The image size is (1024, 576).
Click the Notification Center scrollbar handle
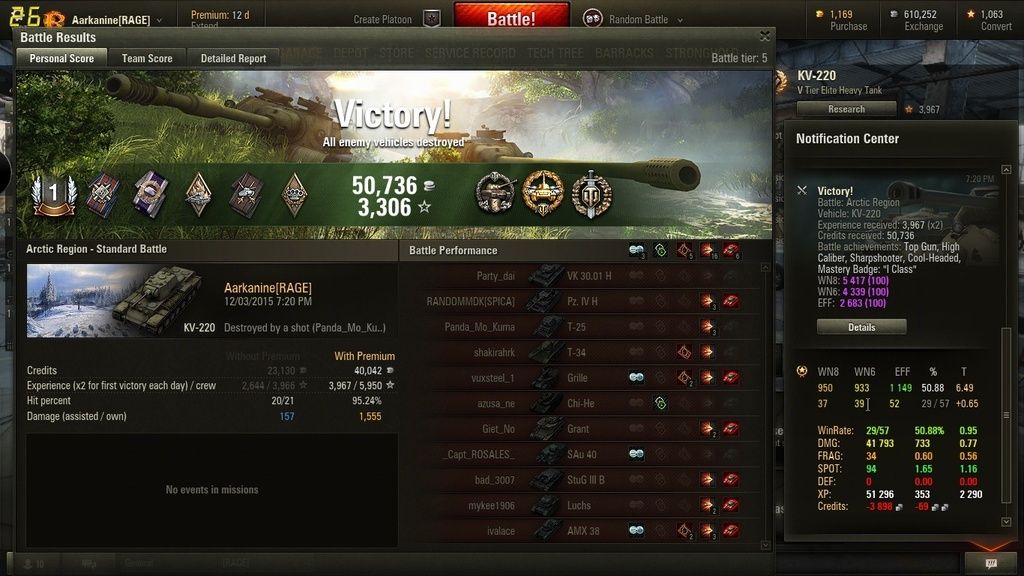1006,415
